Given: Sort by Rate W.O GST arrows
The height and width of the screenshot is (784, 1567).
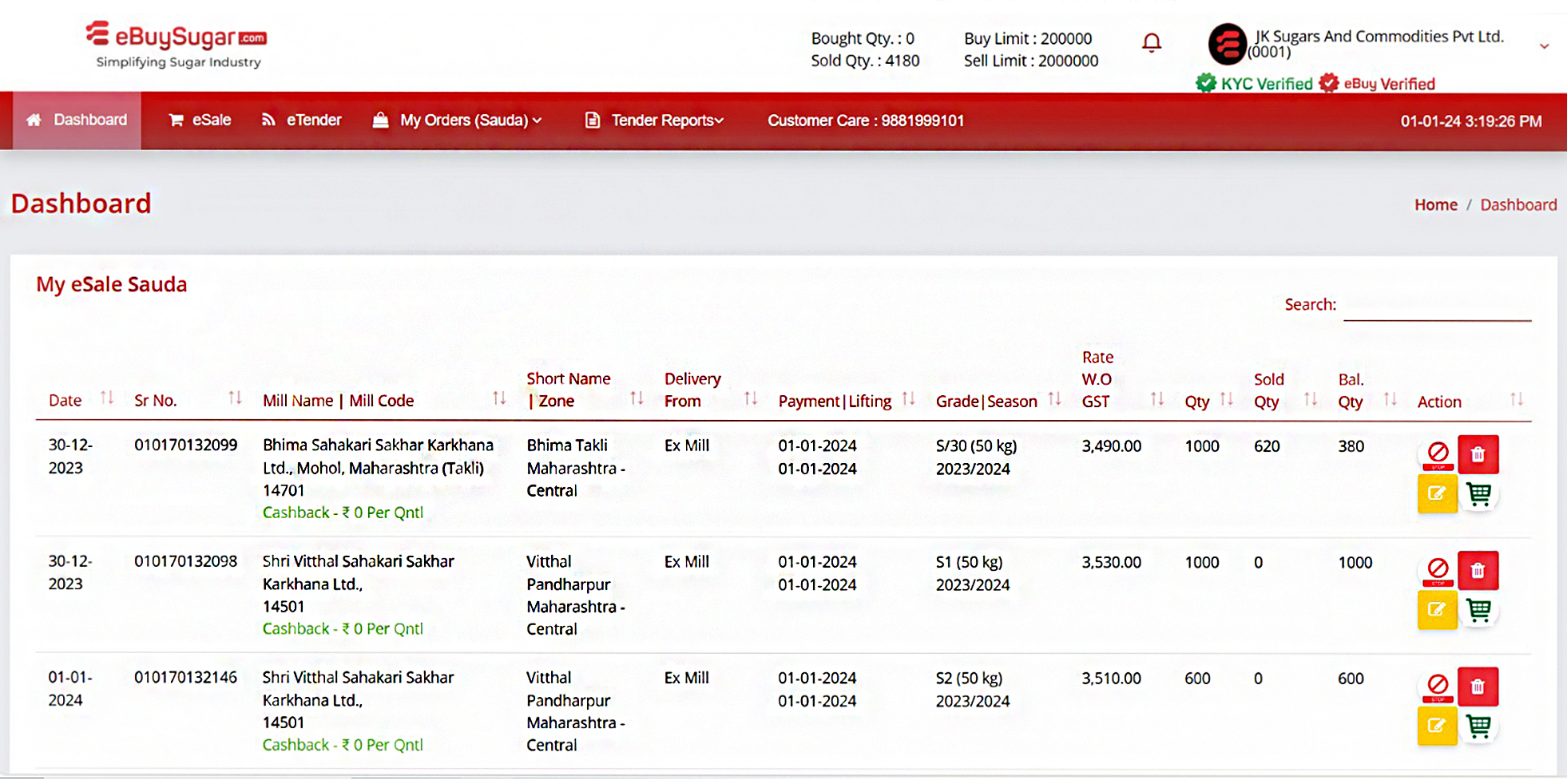Looking at the screenshot, I should click(x=1157, y=398).
